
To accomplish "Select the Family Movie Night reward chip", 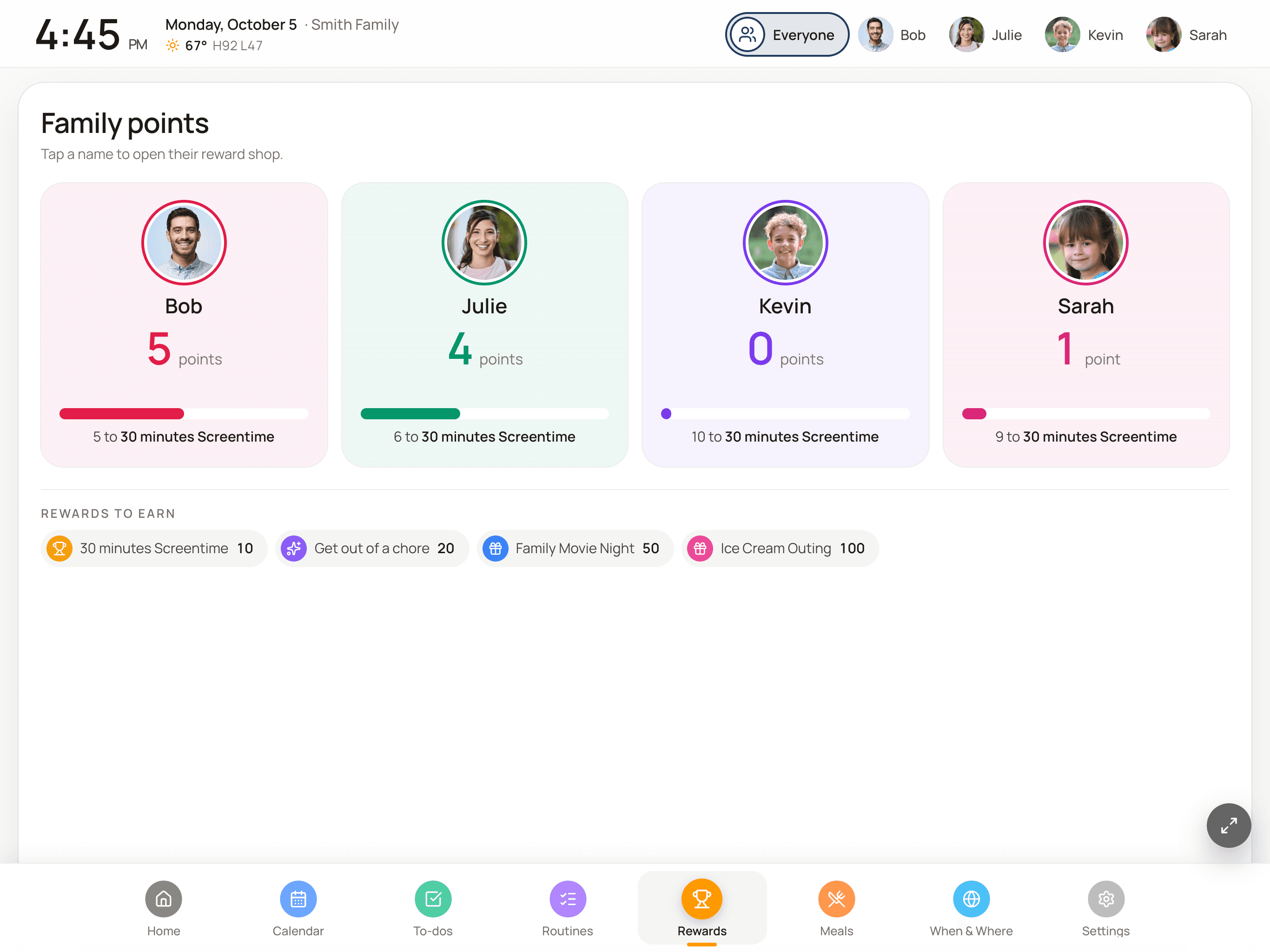I will 575,549.
